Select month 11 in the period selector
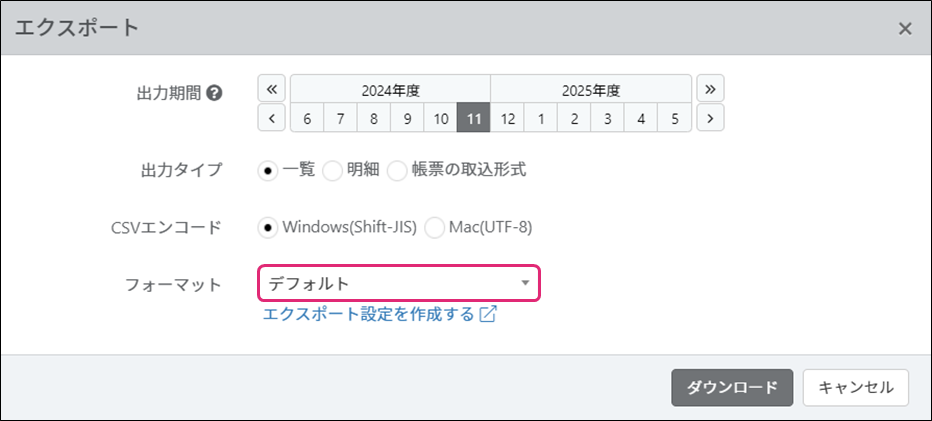This screenshot has width=932, height=421. [473, 118]
